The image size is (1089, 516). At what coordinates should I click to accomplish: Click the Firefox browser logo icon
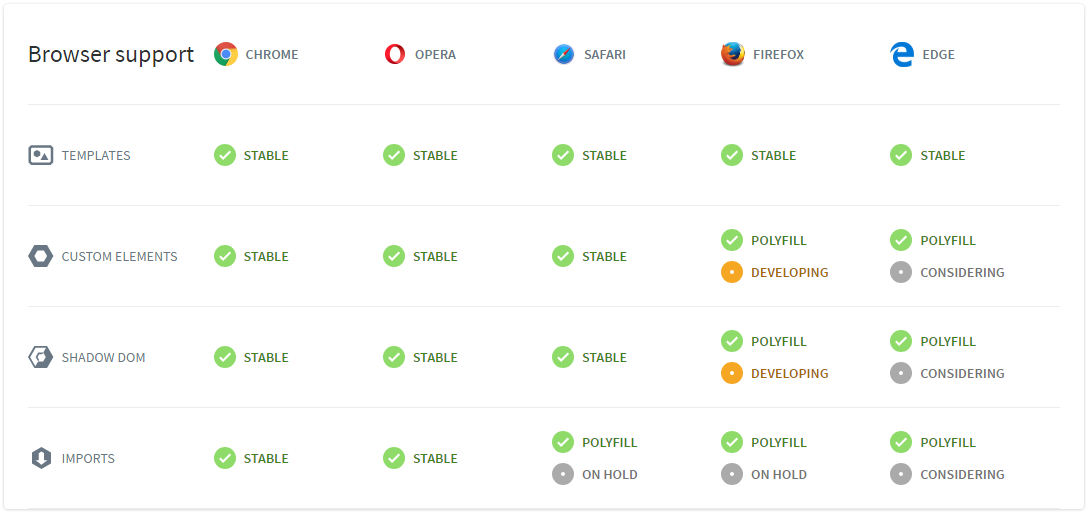[x=733, y=54]
